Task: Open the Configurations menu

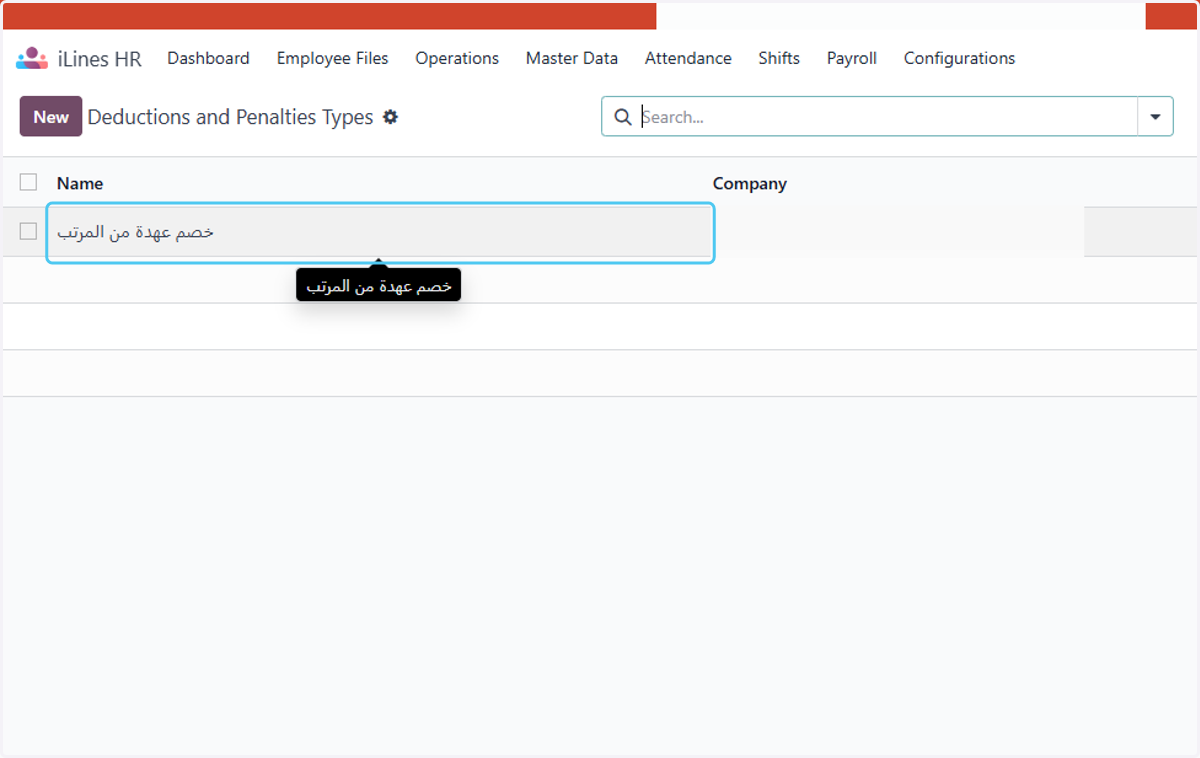Action: pyautogui.click(x=959, y=58)
